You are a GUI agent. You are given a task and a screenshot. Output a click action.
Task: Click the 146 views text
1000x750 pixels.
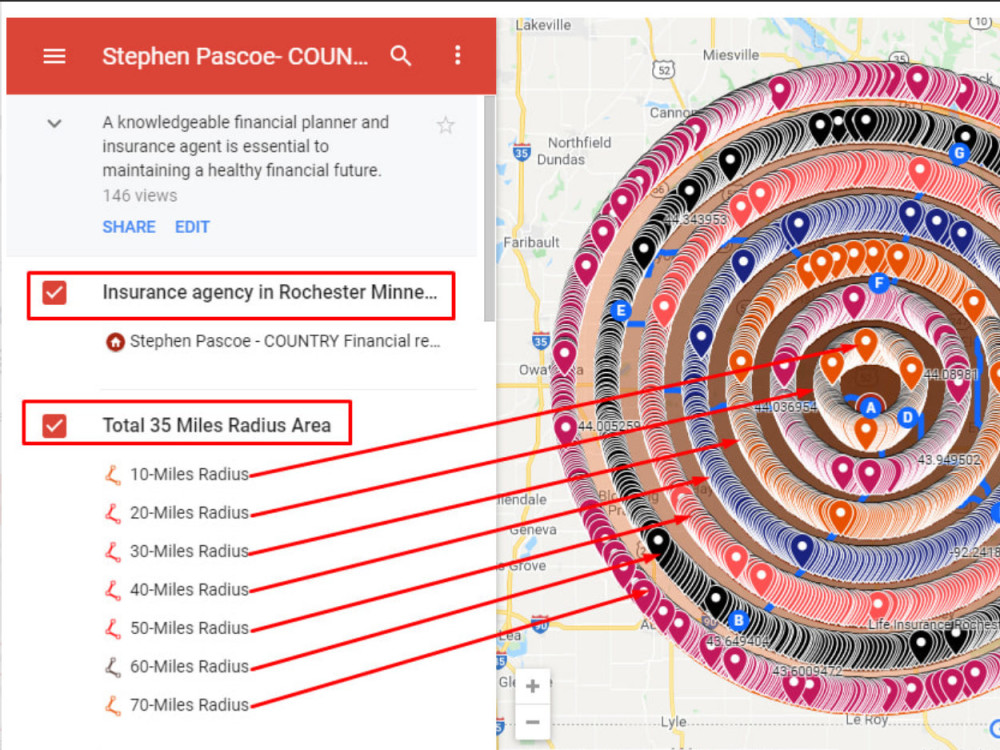click(140, 196)
